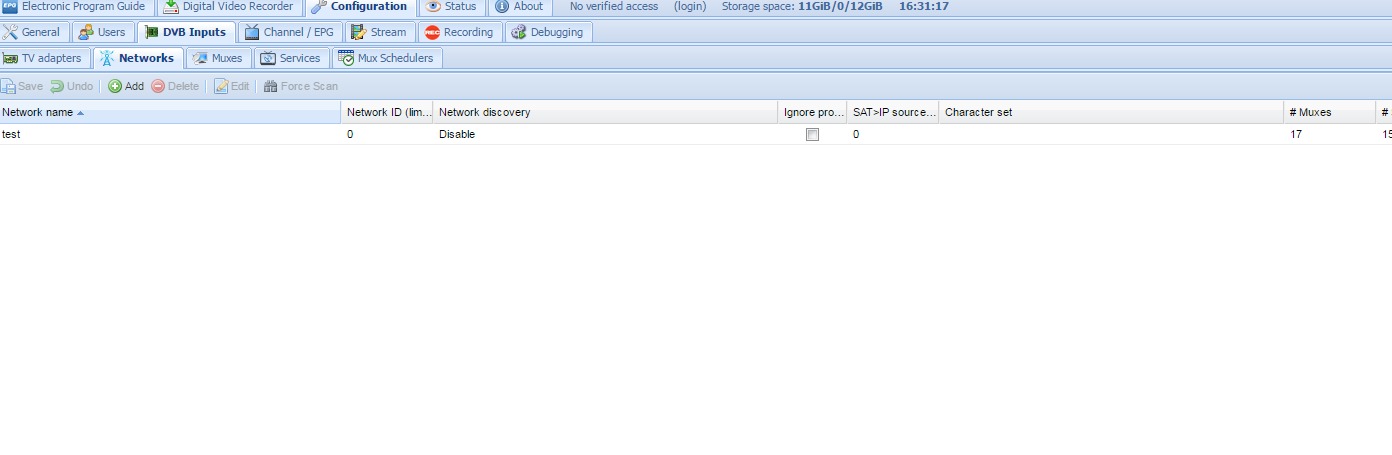
Task: Sort by Network discovery column header
Action: coord(606,112)
